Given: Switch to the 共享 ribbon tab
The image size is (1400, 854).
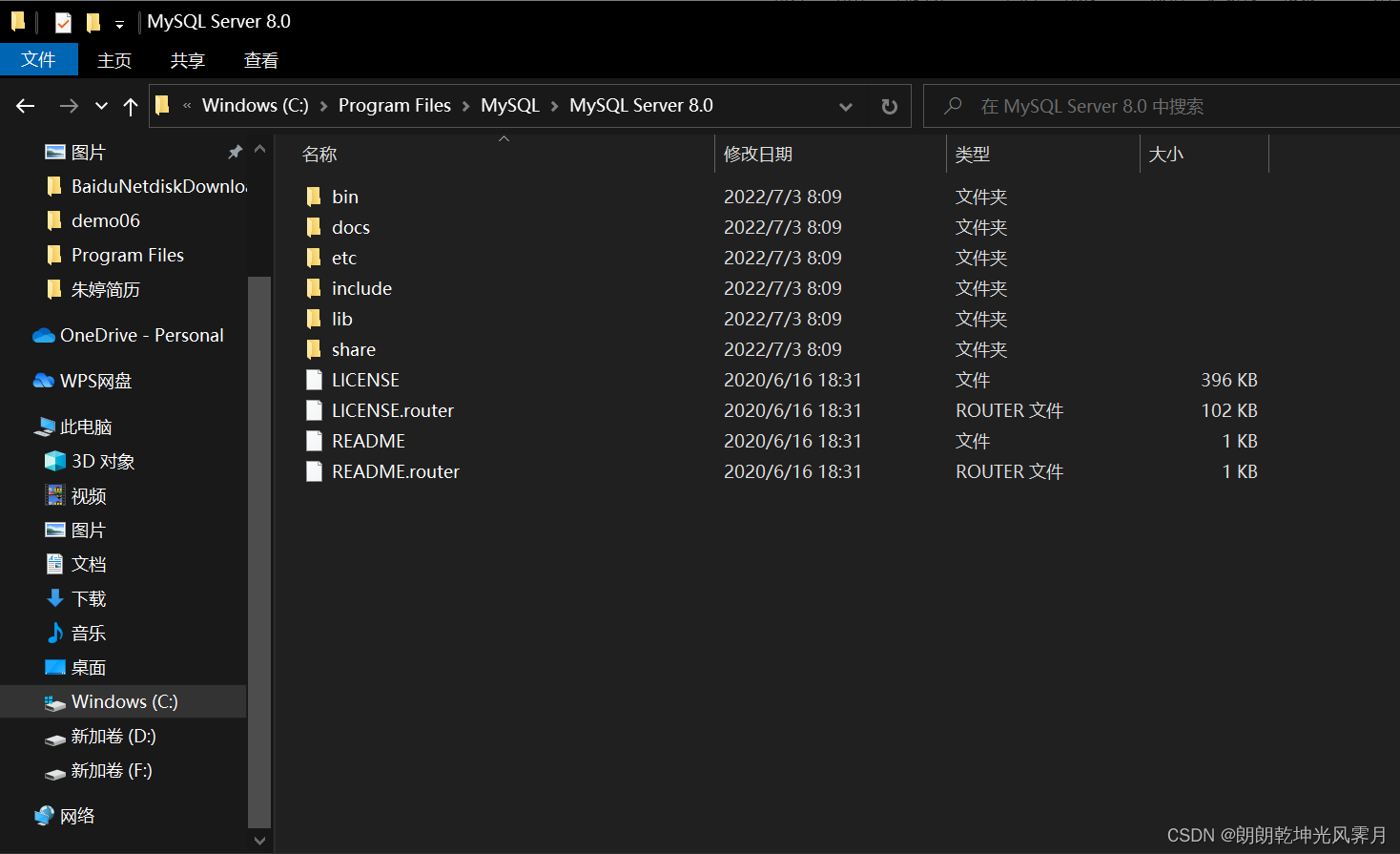Looking at the screenshot, I should coord(188,60).
